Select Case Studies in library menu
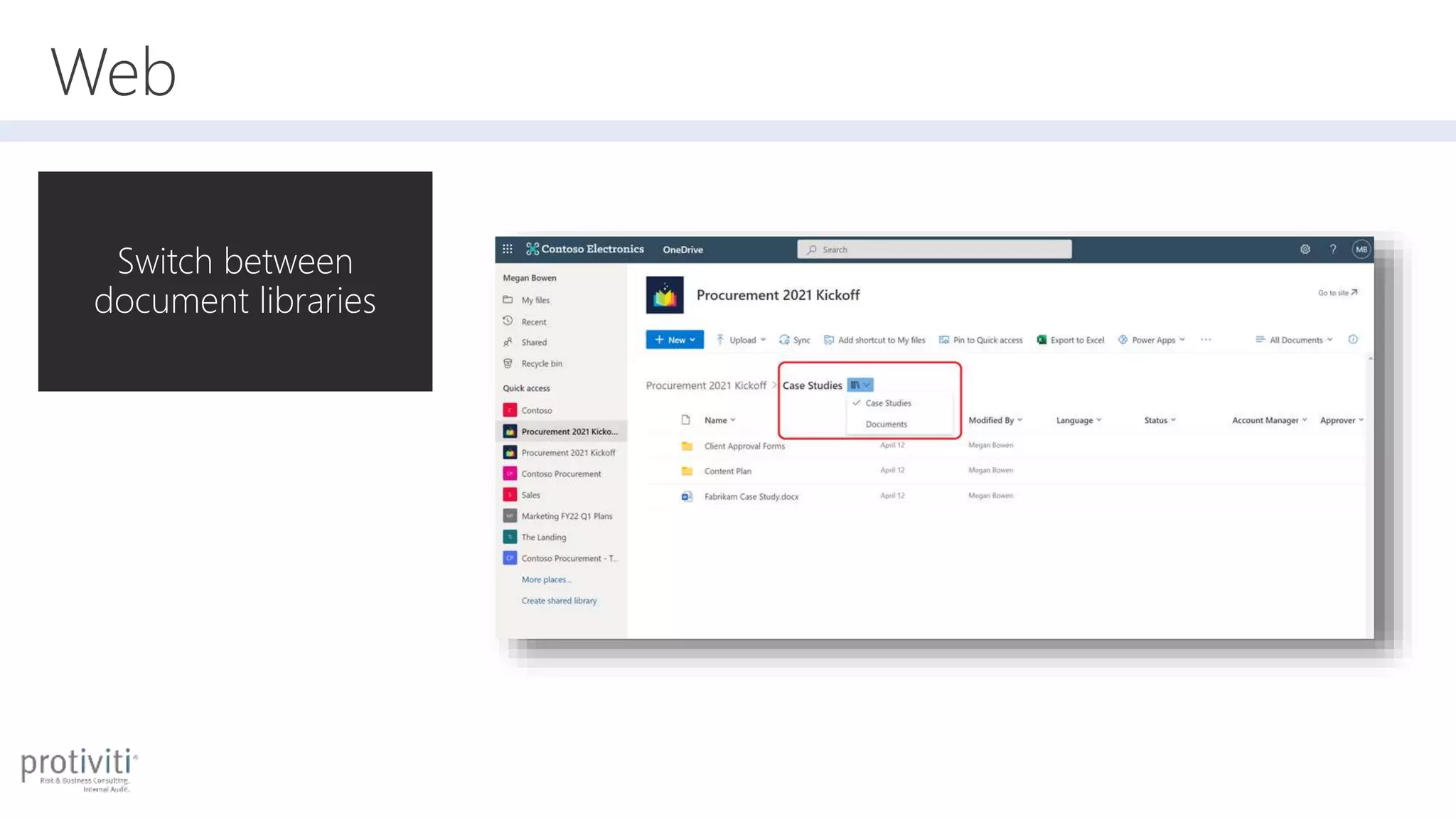1456x819 pixels. [887, 403]
